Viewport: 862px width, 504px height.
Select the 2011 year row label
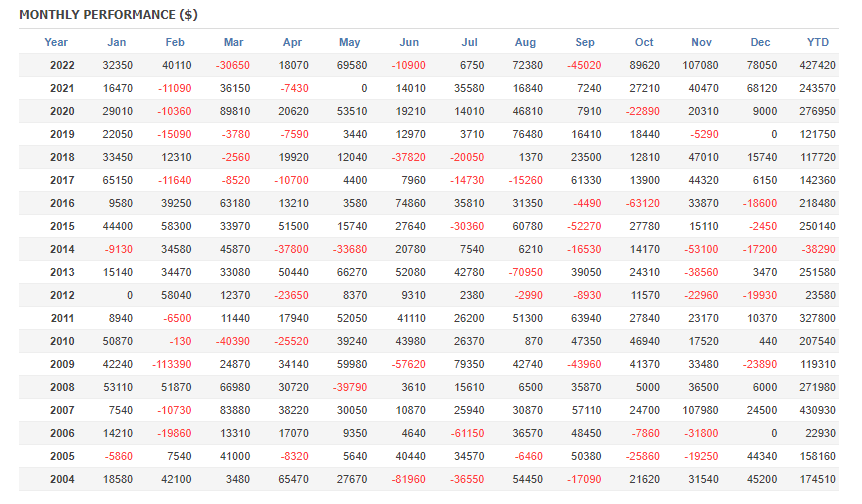[62, 319]
